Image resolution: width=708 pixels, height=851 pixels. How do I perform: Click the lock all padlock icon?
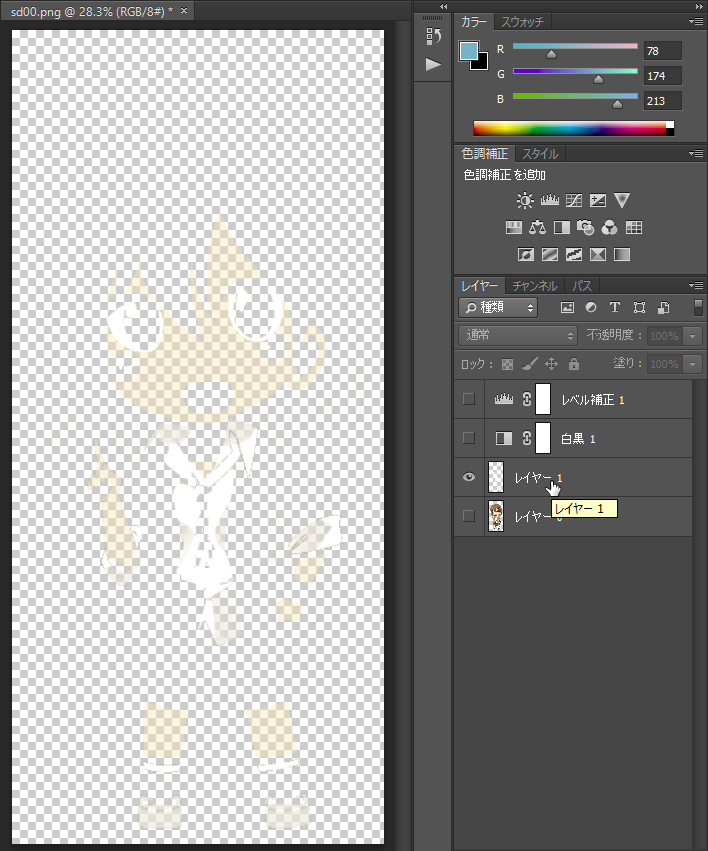(574, 365)
